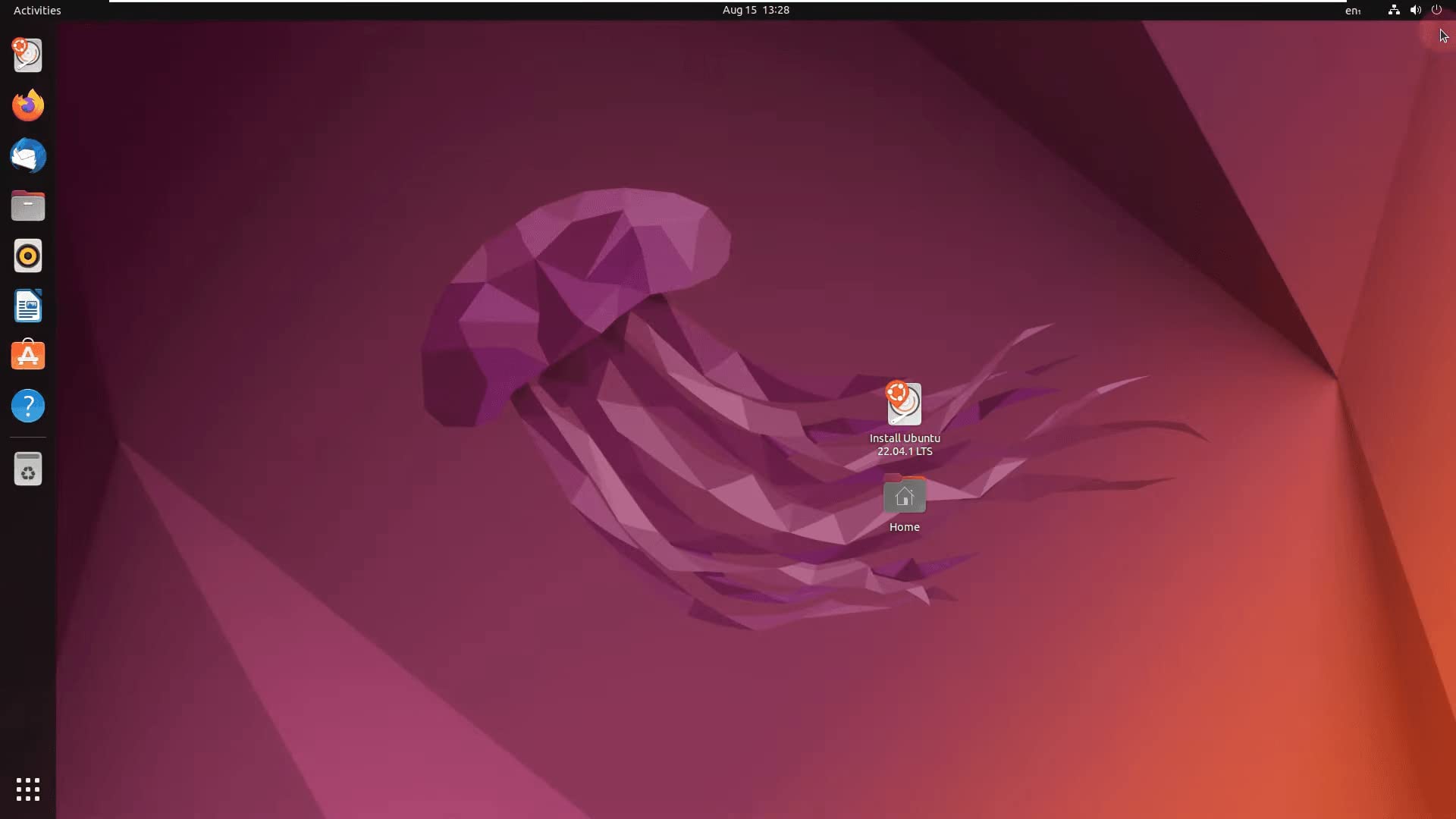Click the network status icon
The image size is (1456, 819).
click(1394, 10)
